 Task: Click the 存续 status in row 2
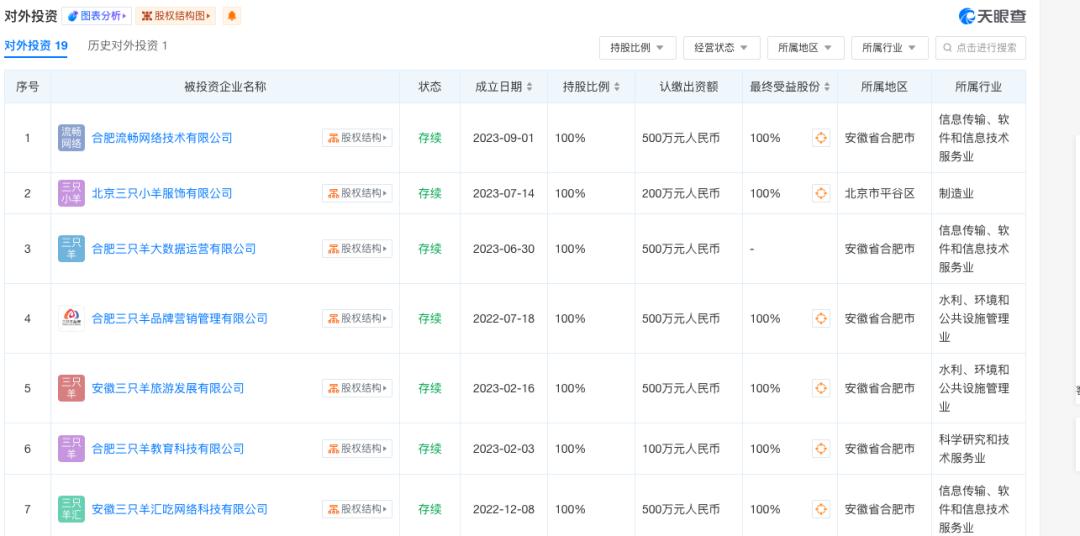(x=430, y=194)
